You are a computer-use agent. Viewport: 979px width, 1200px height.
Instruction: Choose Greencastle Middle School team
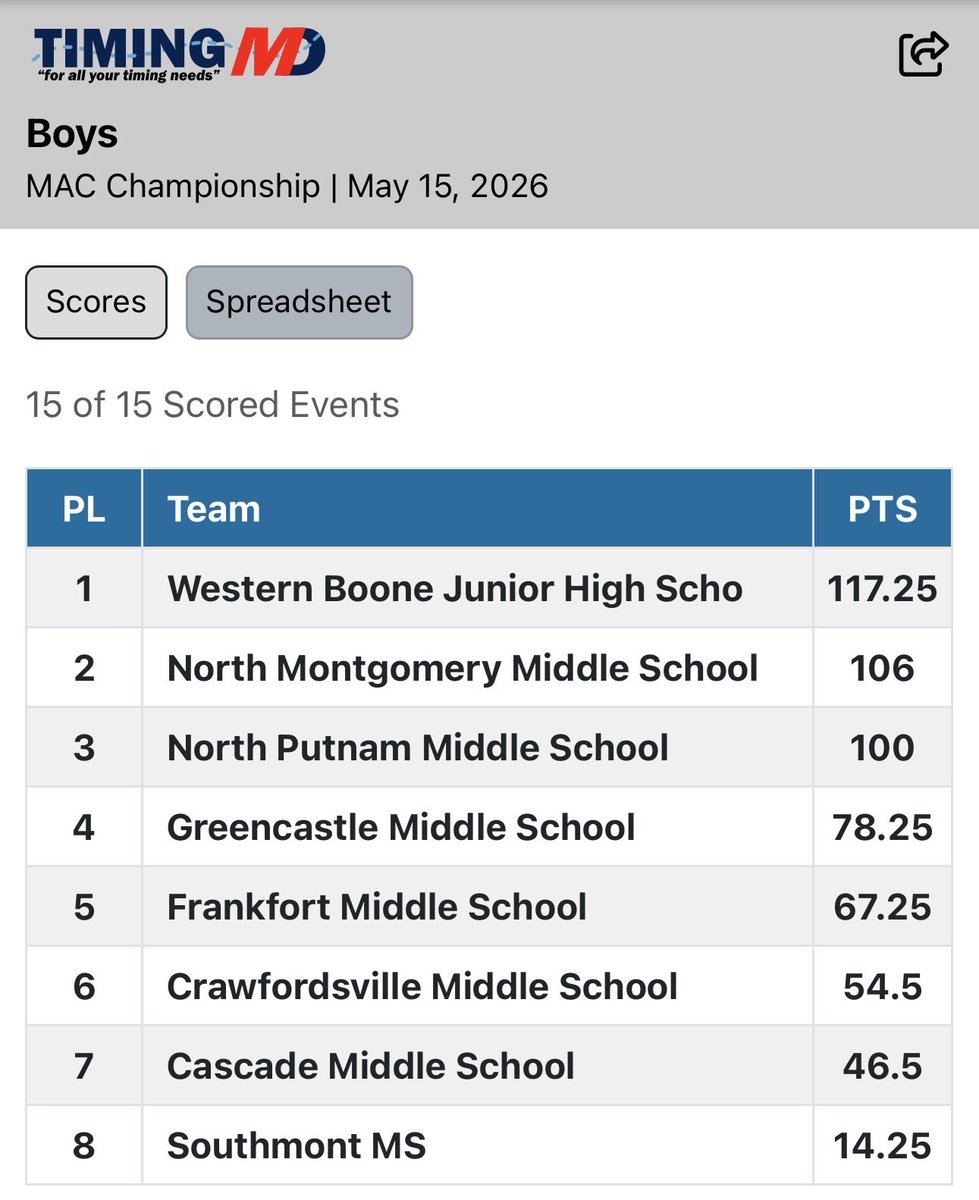pyautogui.click(x=489, y=827)
